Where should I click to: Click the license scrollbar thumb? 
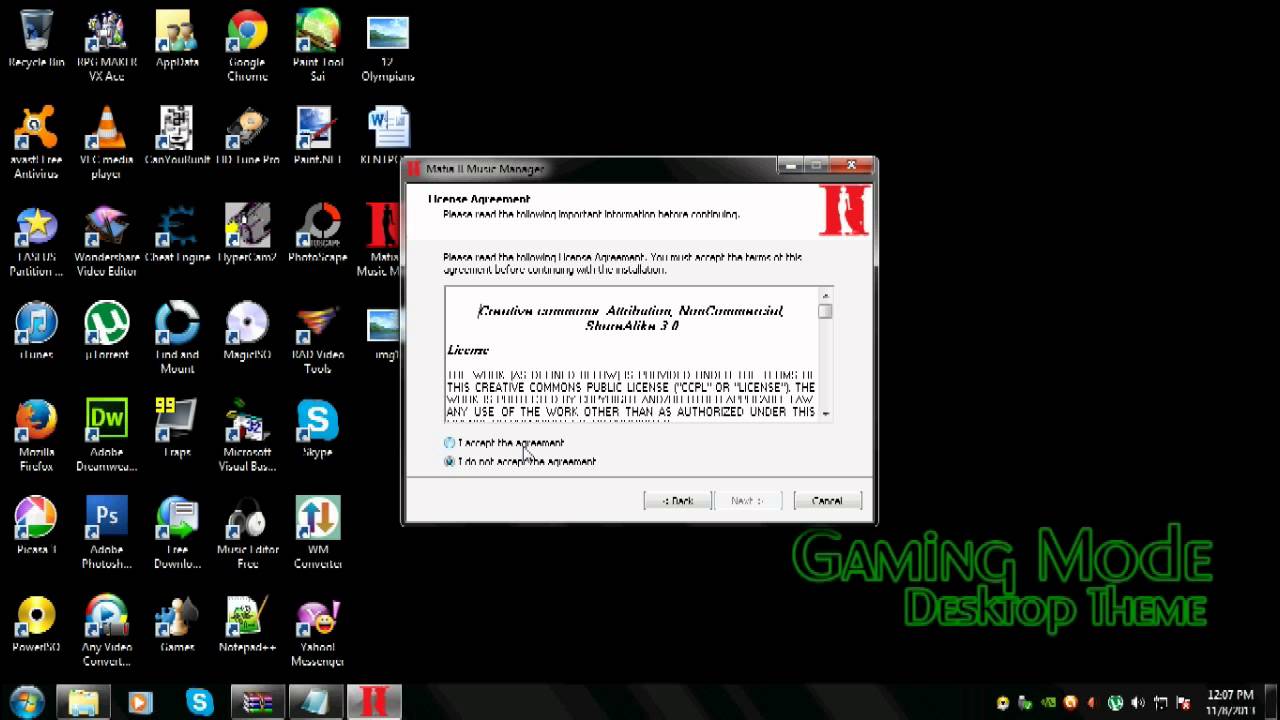pos(825,311)
